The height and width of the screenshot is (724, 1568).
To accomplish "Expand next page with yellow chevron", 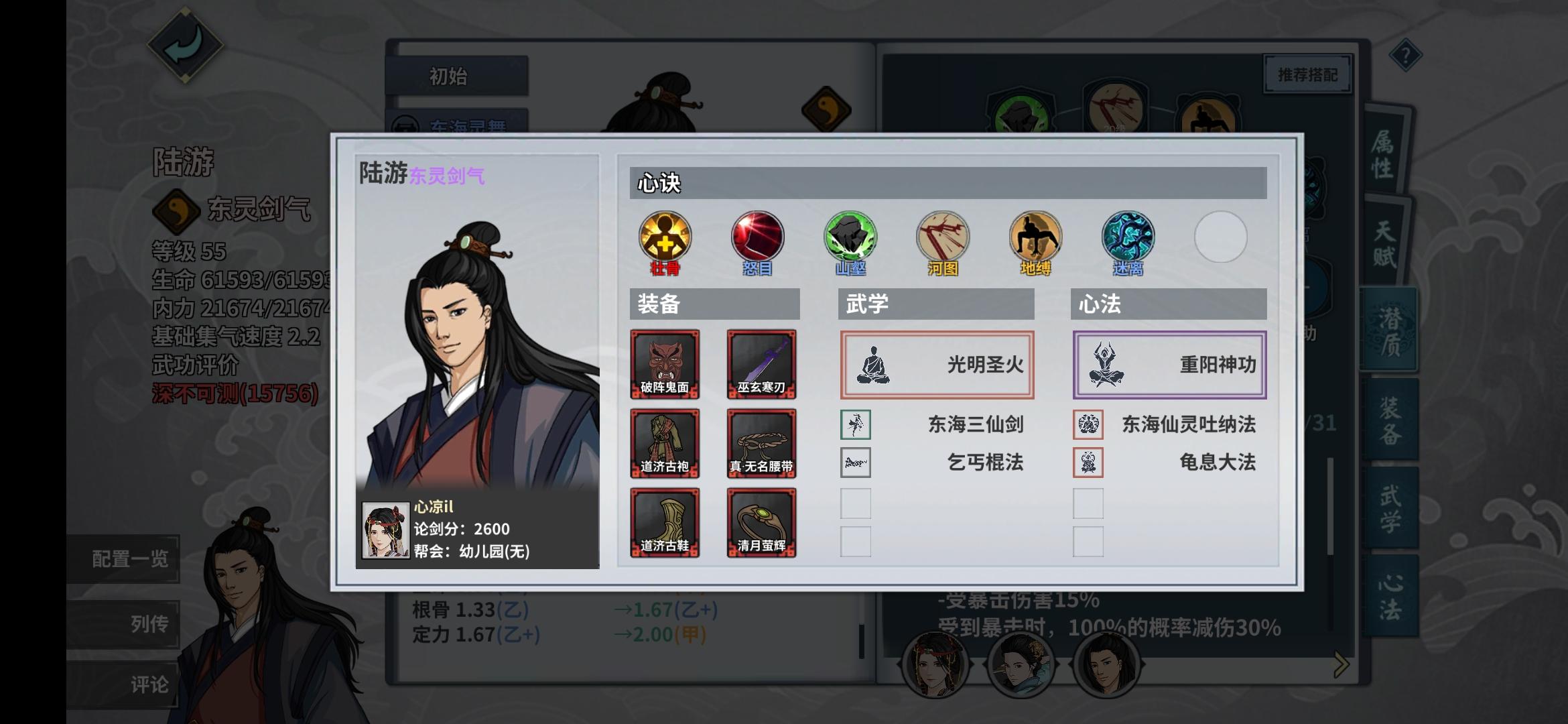I will (x=1341, y=665).
